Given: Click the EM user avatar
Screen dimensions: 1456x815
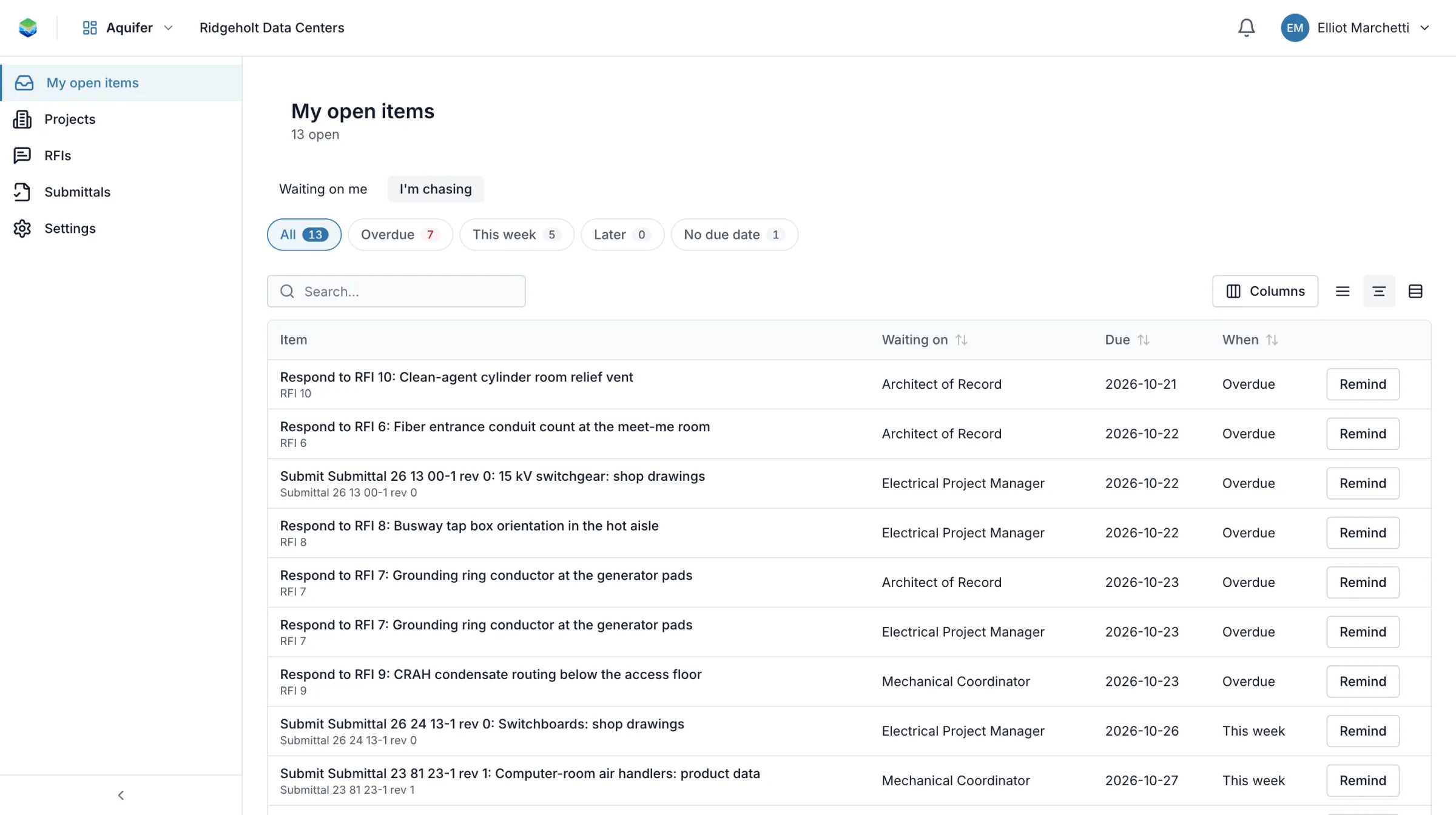Looking at the screenshot, I should [x=1295, y=28].
